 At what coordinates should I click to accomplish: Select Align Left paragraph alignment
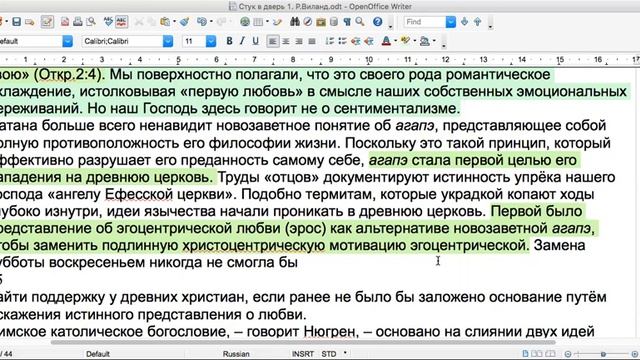pyautogui.click(x=273, y=41)
